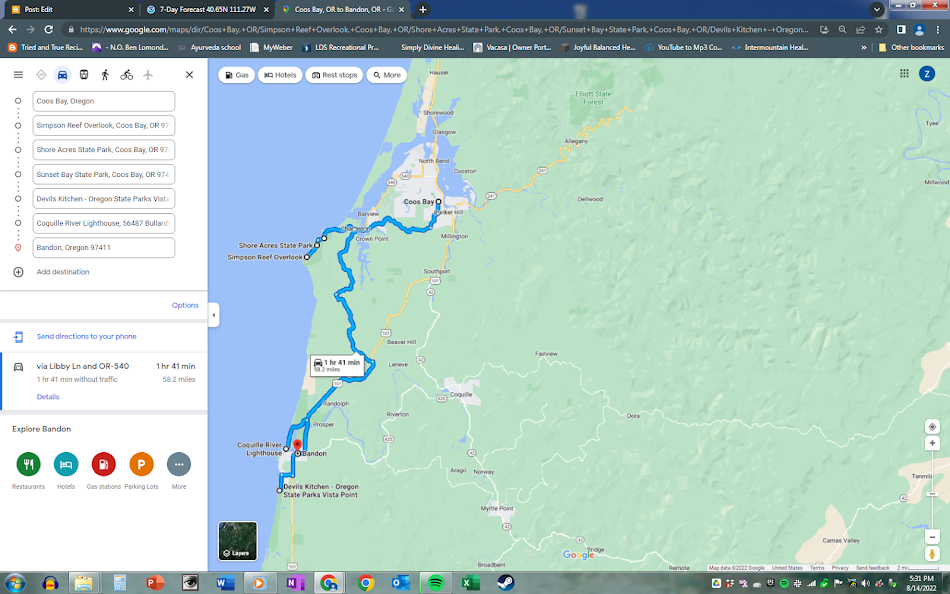950x594 pixels.
Task: Explore Parking Lots in Bandon
Action: (x=141, y=464)
